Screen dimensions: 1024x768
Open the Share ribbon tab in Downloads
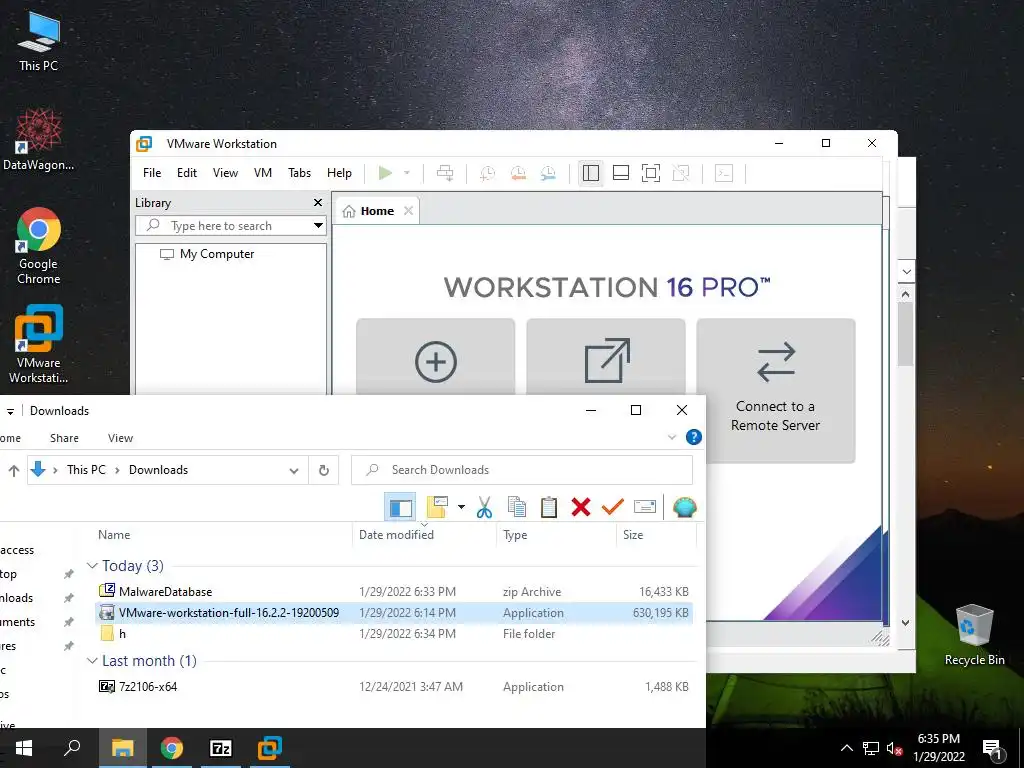tap(64, 438)
